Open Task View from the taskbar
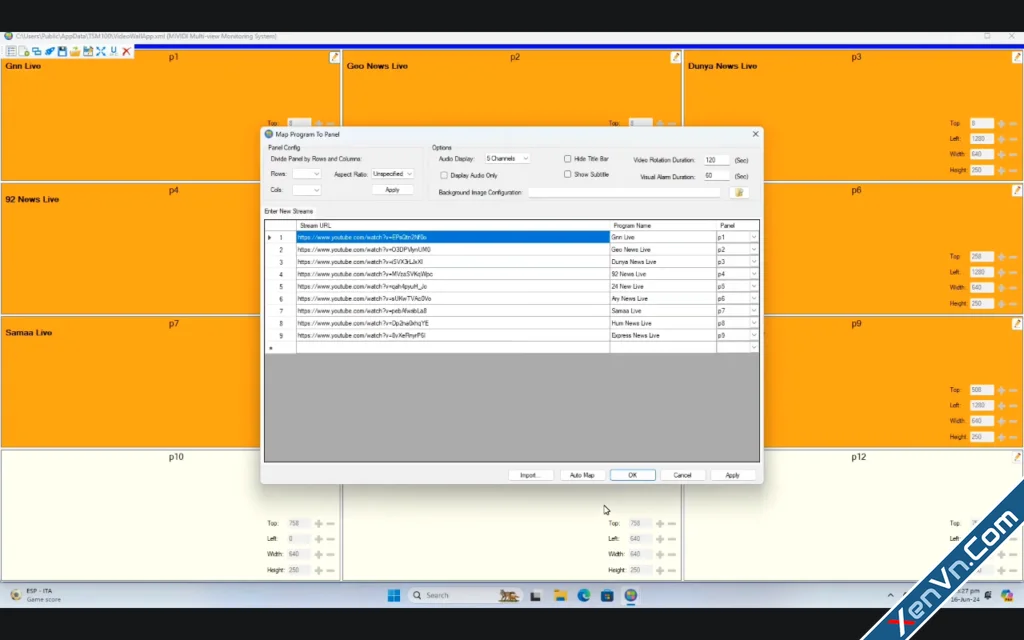Viewport: 1024px width, 640px height. [x=536, y=596]
